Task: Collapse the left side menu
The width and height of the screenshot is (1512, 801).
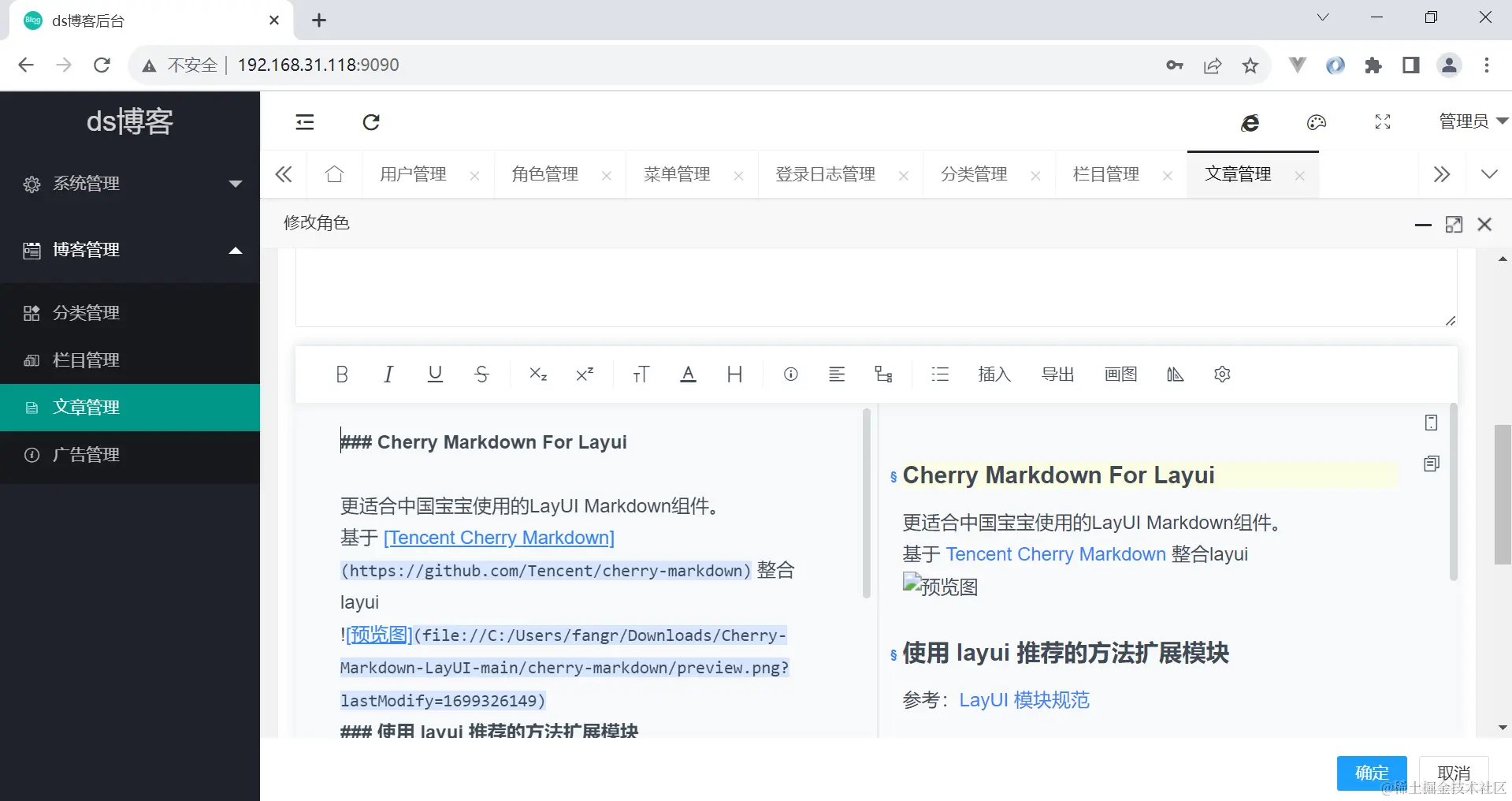Action: pos(305,122)
